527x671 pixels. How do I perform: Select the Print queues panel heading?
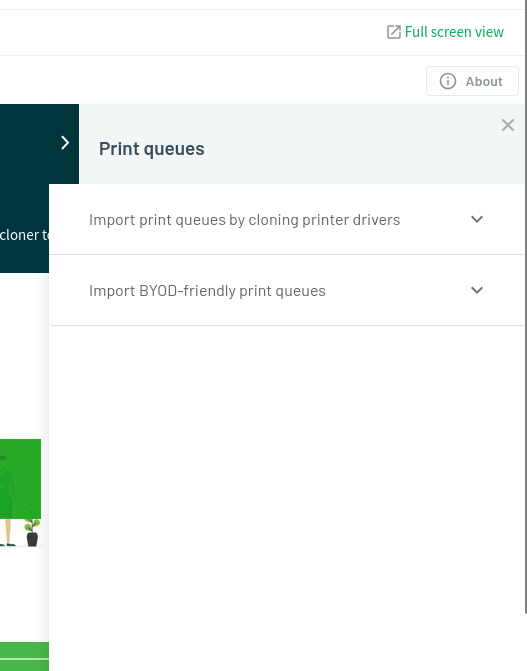click(152, 149)
